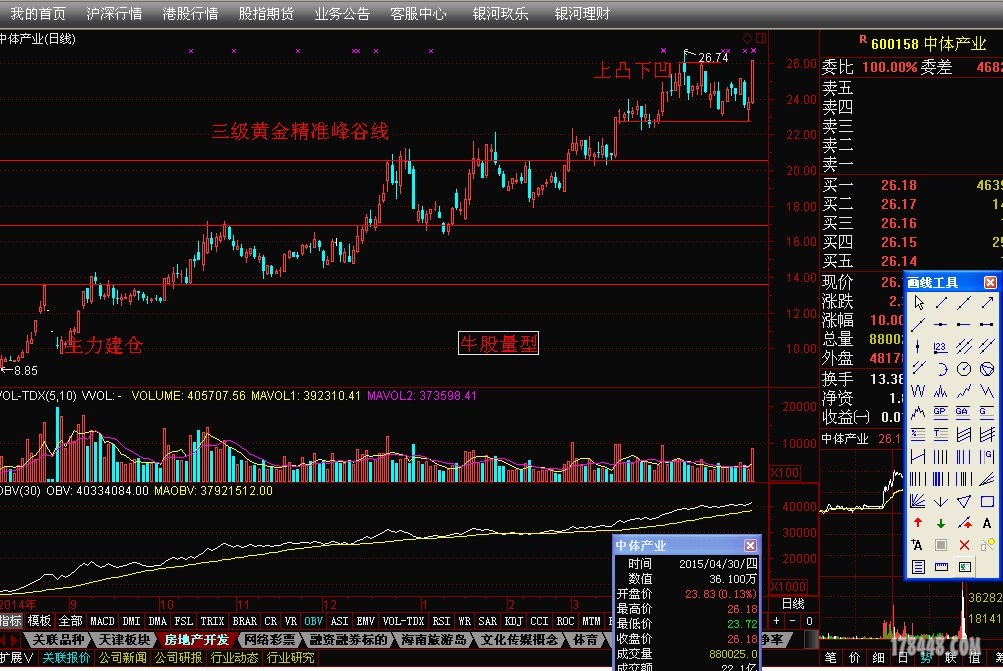Click the gray square tool in palette

click(x=941, y=545)
